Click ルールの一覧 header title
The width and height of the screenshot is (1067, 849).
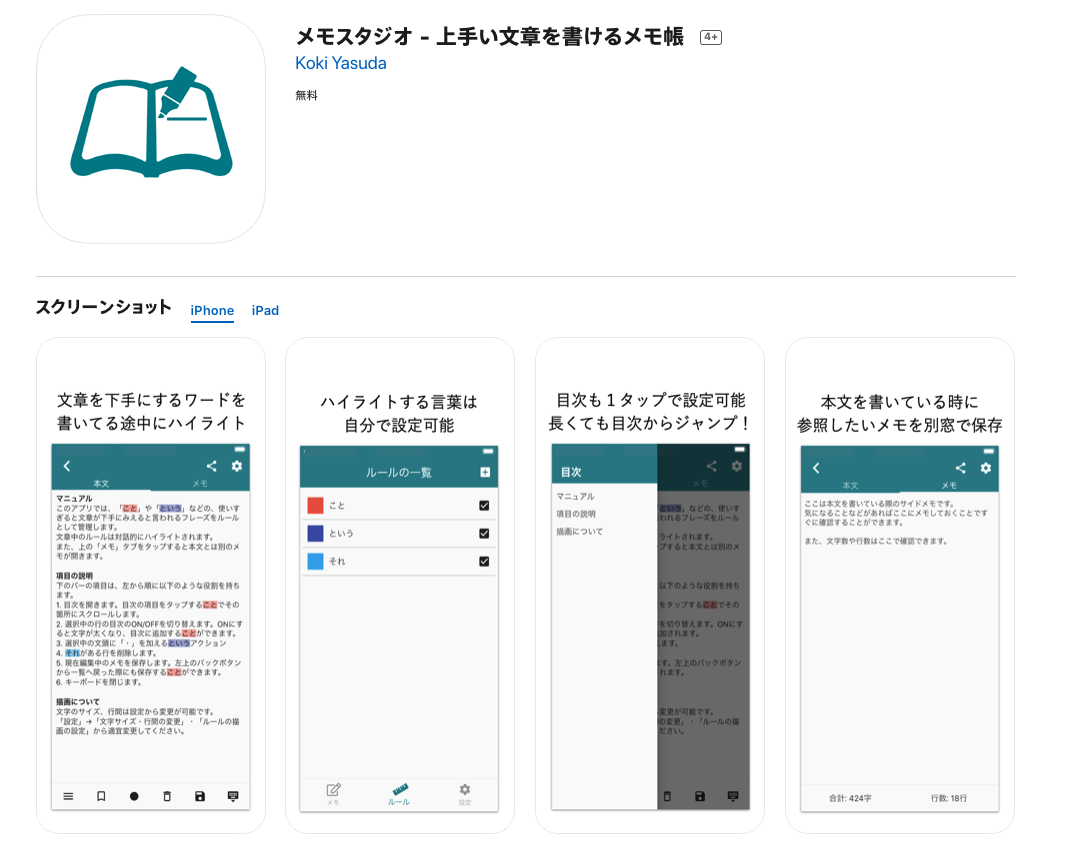point(399,472)
